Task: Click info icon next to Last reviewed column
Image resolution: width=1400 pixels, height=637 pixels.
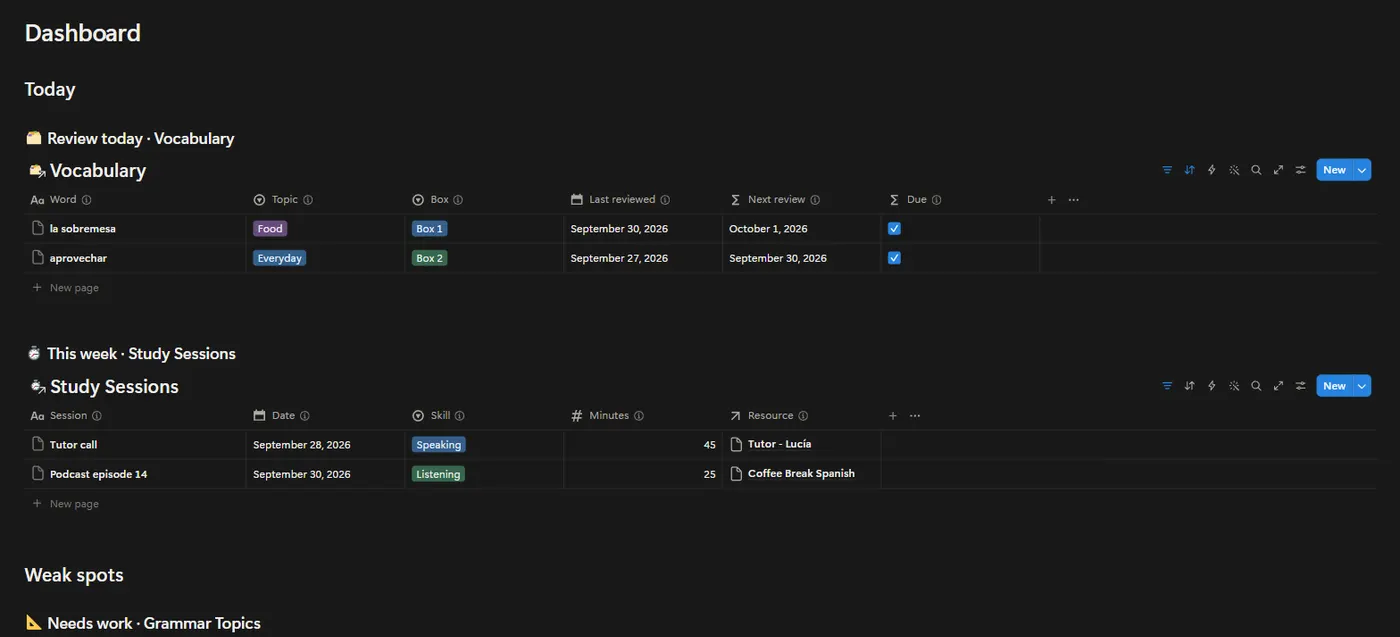Action: 665,200
